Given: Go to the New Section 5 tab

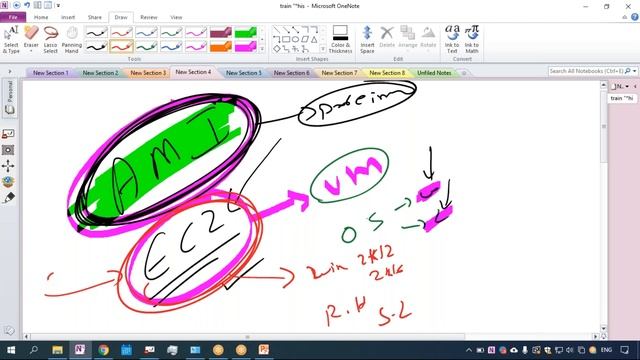Looking at the screenshot, I should [x=244, y=73].
